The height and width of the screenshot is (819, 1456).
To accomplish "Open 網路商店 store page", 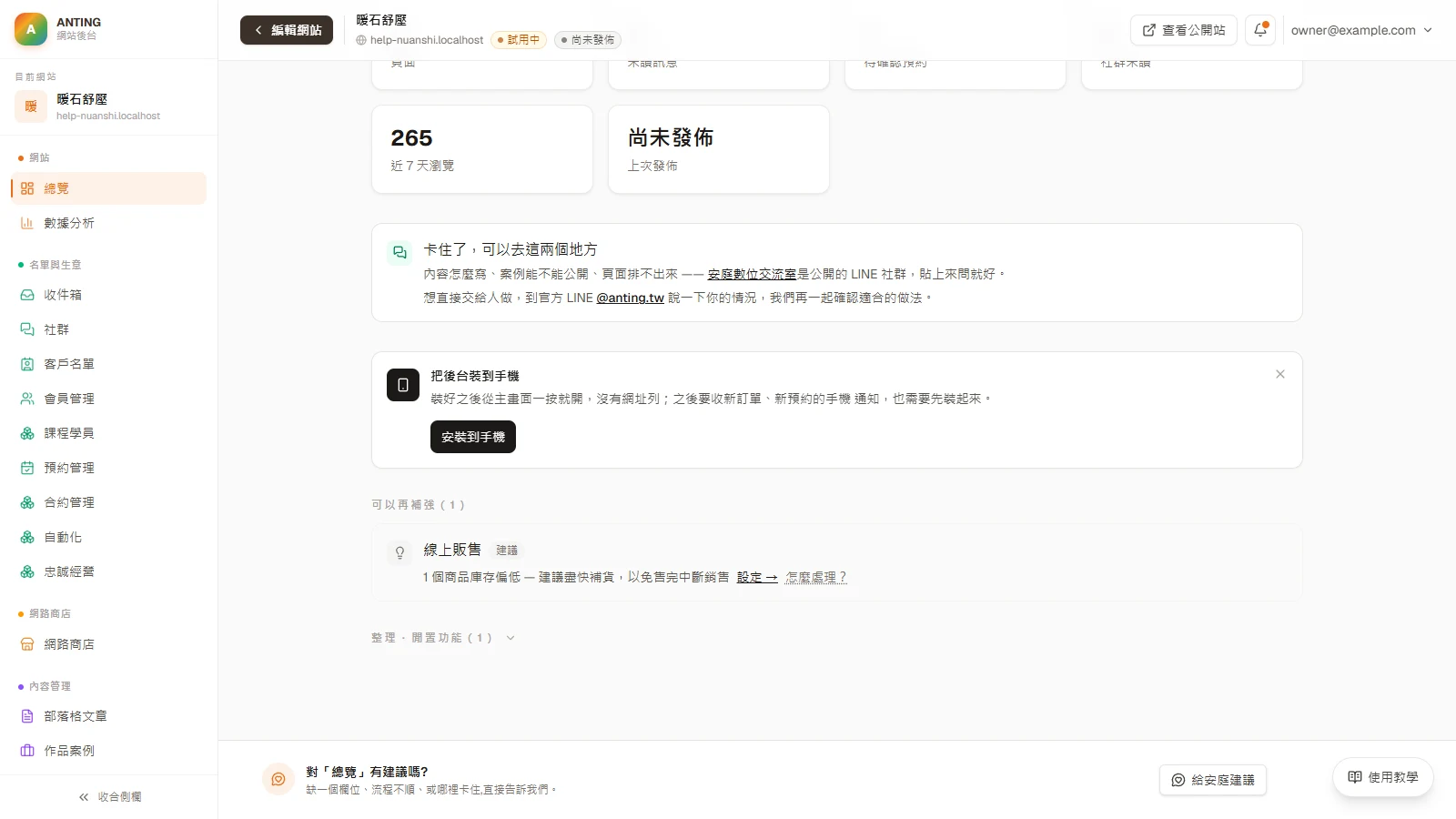I will pos(108,644).
